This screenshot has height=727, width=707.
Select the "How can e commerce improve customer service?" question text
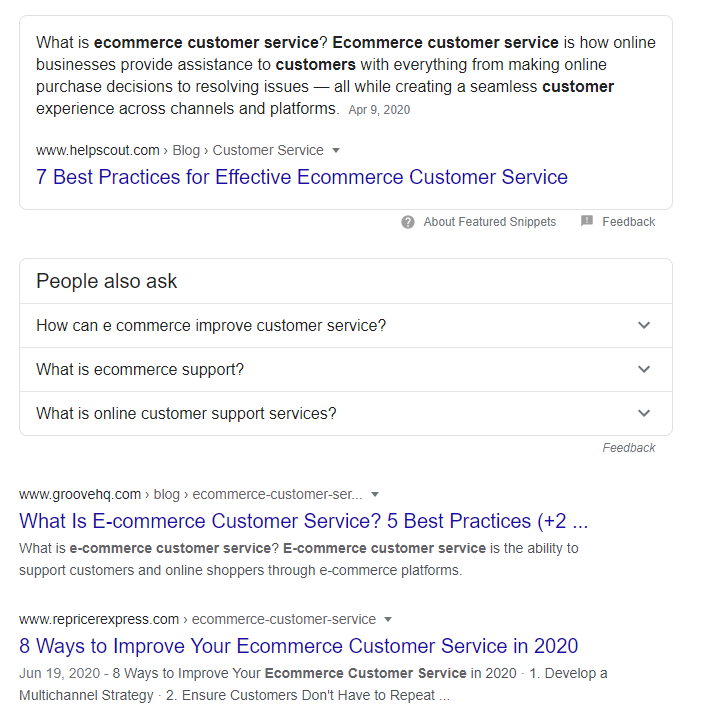coord(211,325)
